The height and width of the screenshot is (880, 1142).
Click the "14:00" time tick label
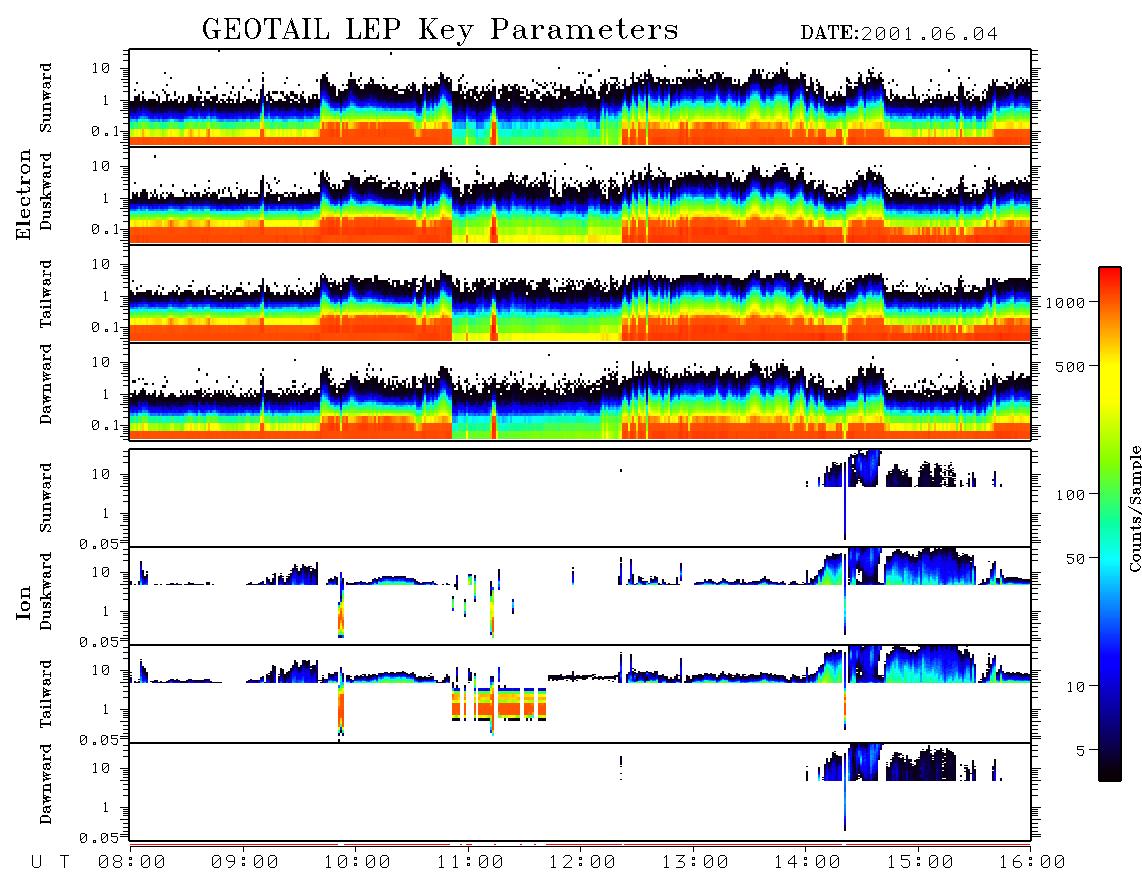[x=807, y=862]
